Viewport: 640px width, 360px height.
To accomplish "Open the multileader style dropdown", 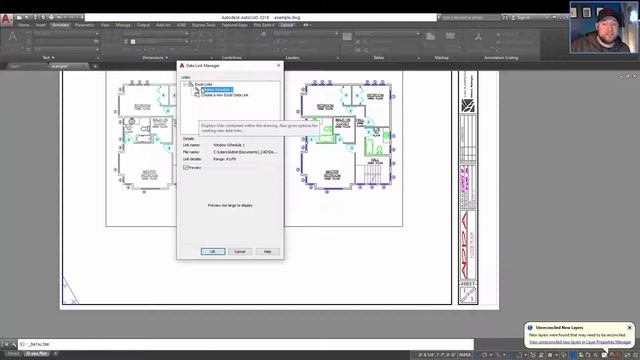I will click(x=337, y=33).
